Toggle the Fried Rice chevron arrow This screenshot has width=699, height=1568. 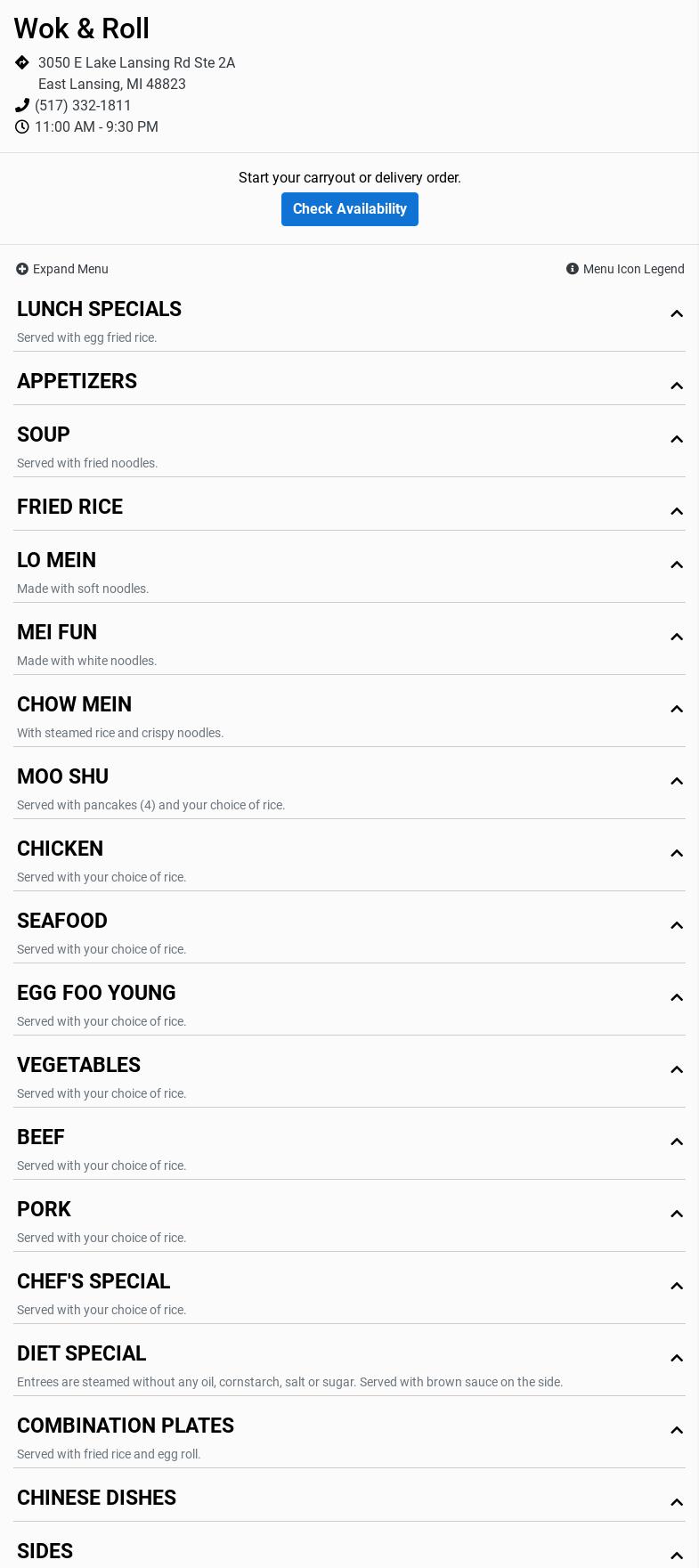[677, 511]
